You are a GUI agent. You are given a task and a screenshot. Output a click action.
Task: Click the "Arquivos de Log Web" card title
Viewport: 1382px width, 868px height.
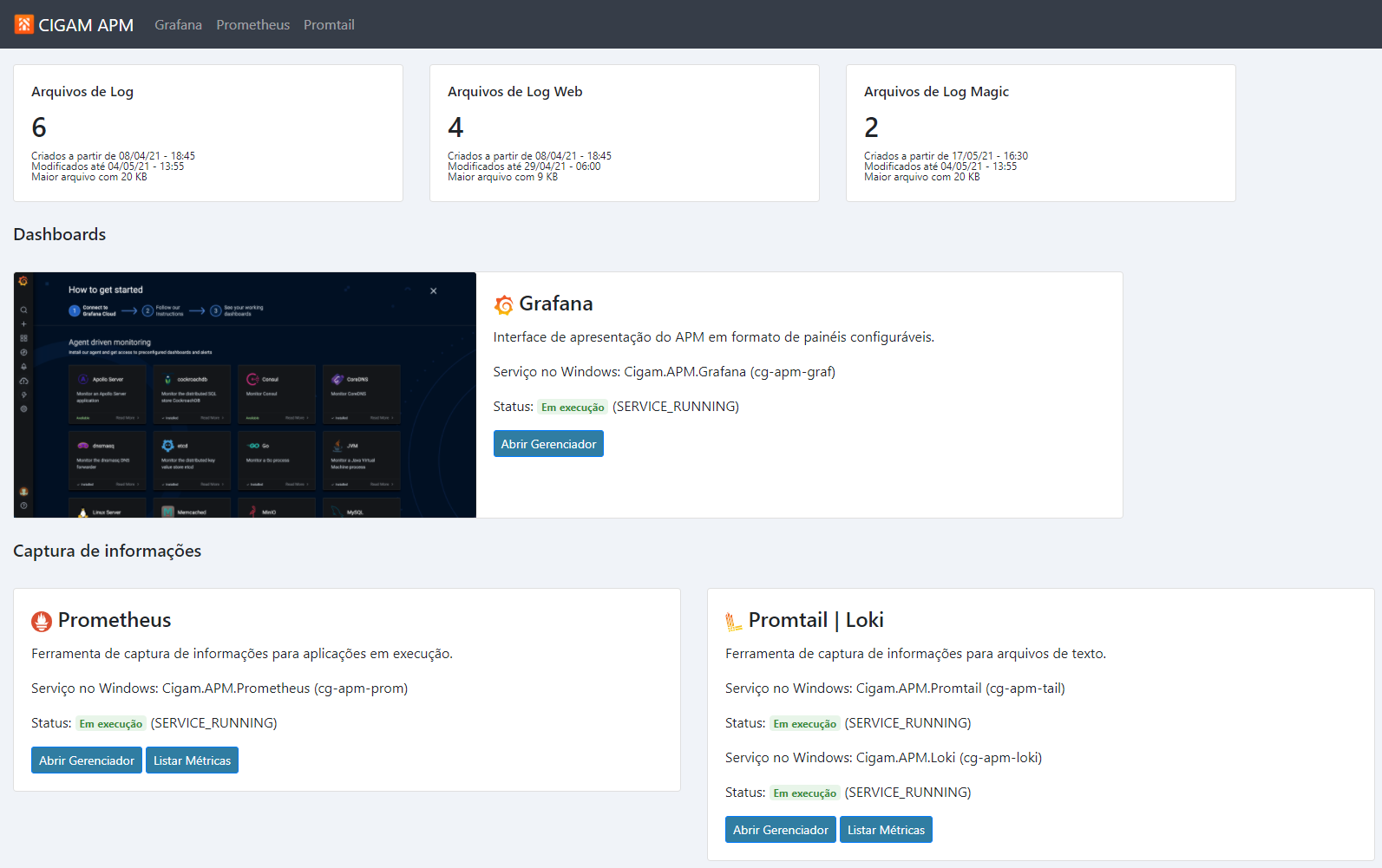click(x=515, y=92)
